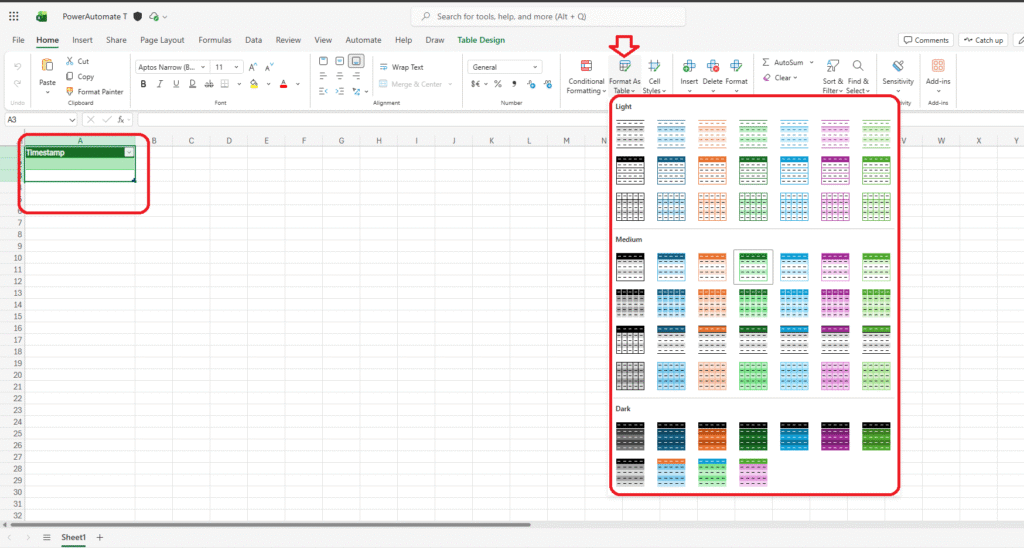Click the Search for tools box
This screenshot has height=550, width=1024.
click(549, 16)
